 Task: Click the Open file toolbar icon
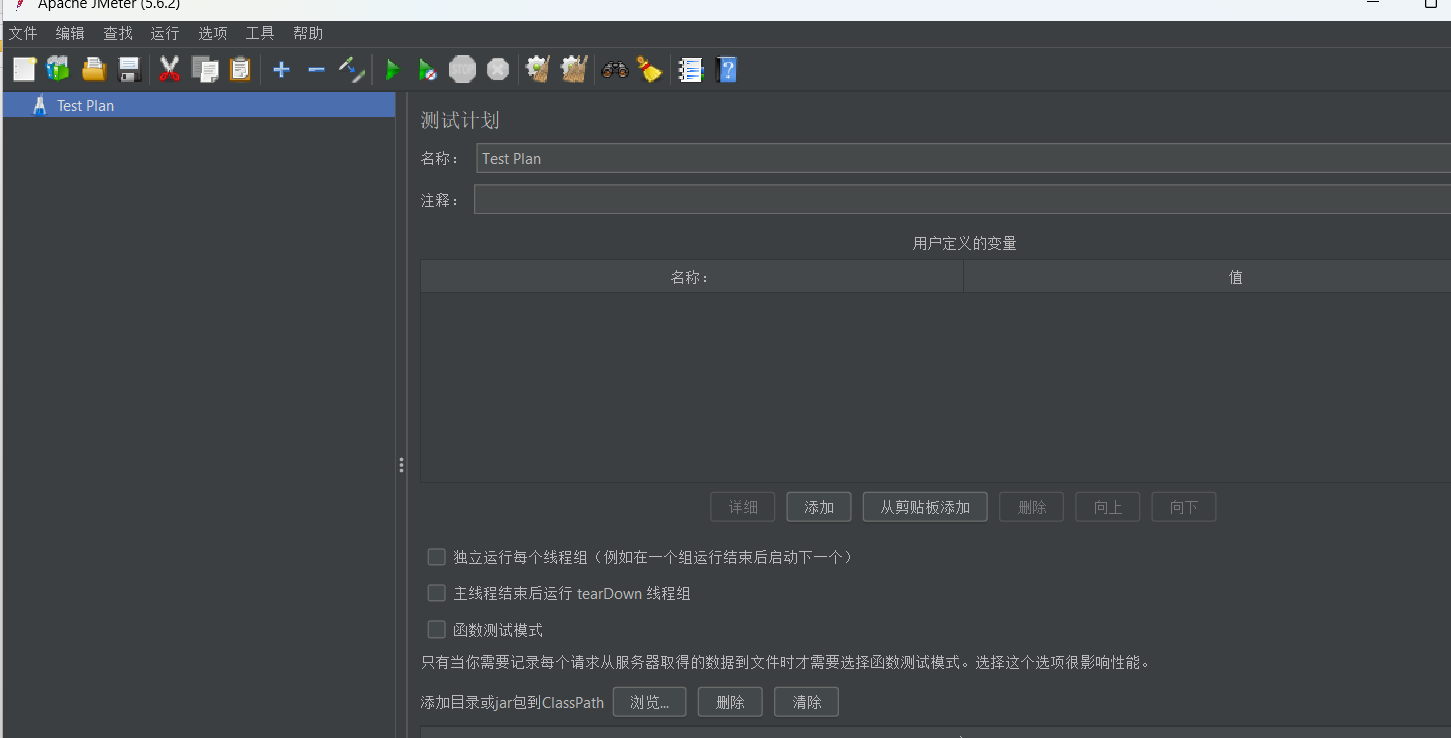[94, 69]
